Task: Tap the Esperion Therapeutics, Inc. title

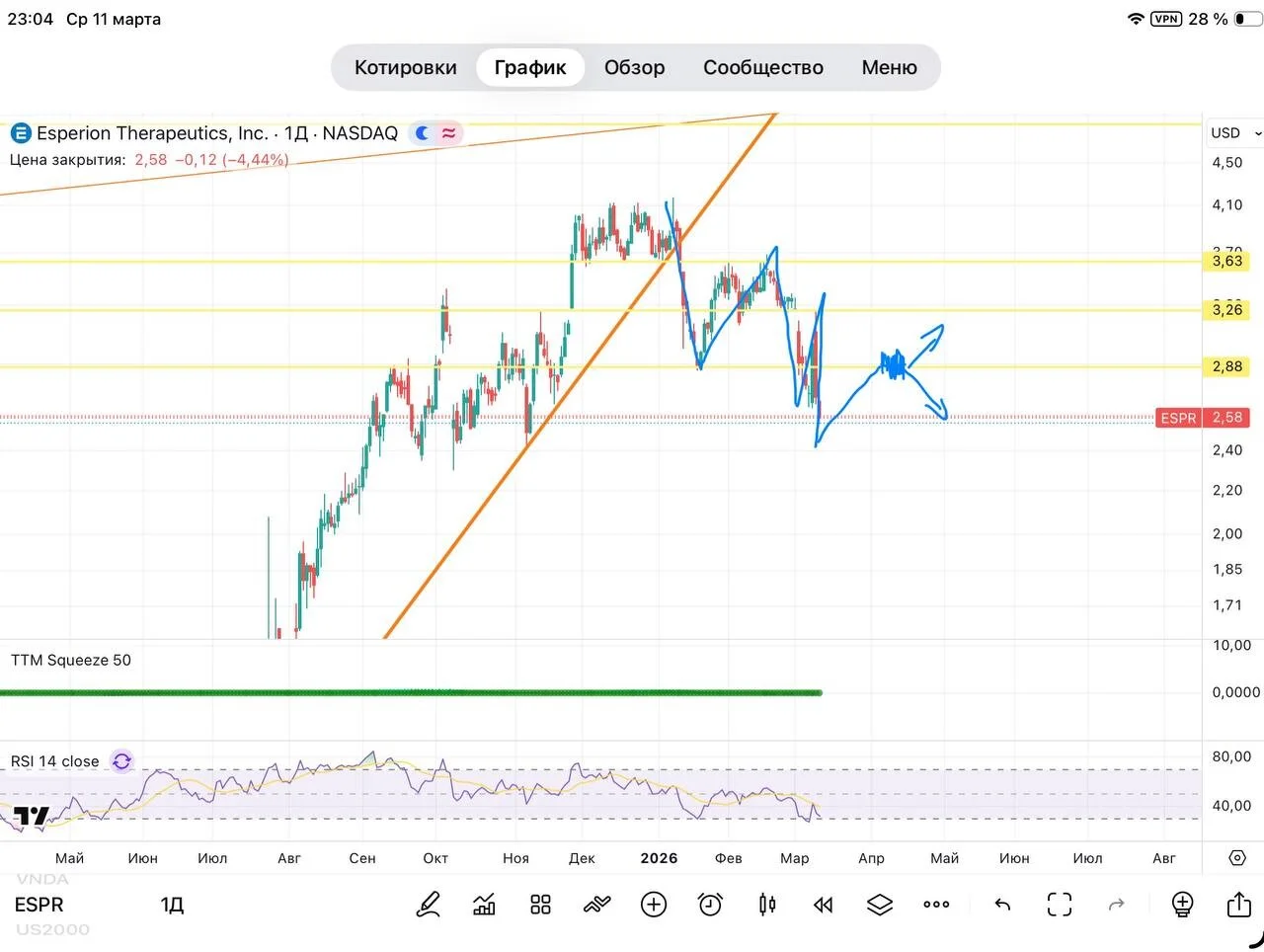Action: click(152, 133)
